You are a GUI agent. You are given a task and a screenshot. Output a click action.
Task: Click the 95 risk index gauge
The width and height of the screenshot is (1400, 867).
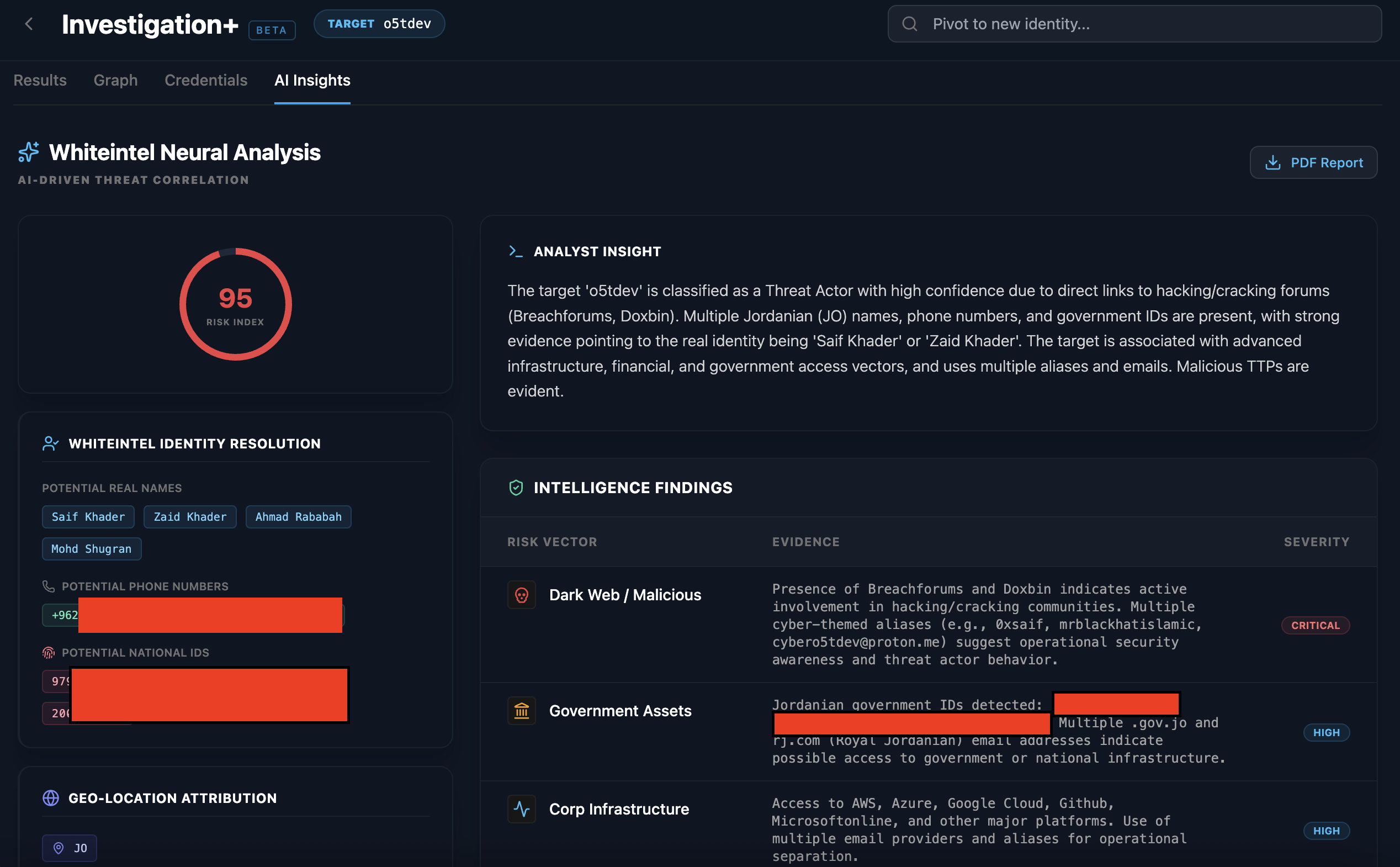point(236,304)
